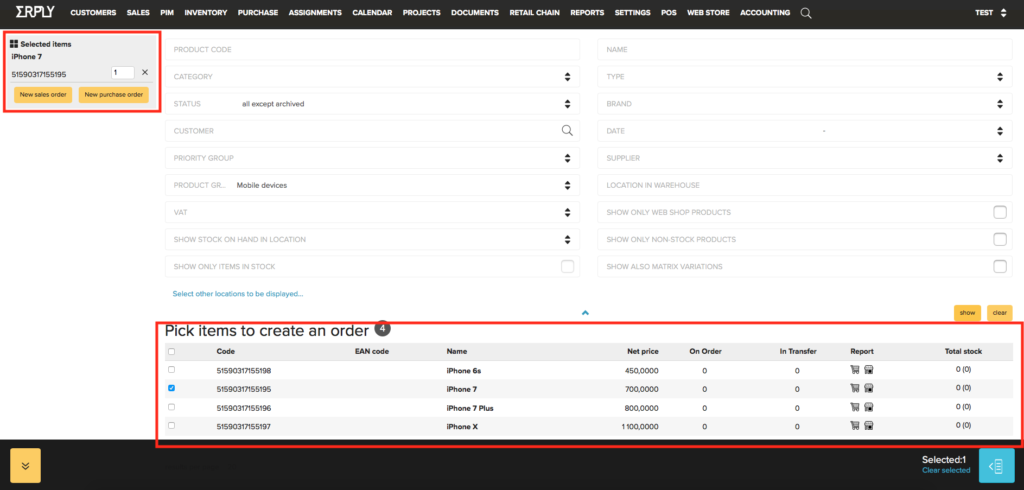Open the Type dropdown
The width and height of the screenshot is (1024, 490).
pyautogui.click(x=805, y=76)
